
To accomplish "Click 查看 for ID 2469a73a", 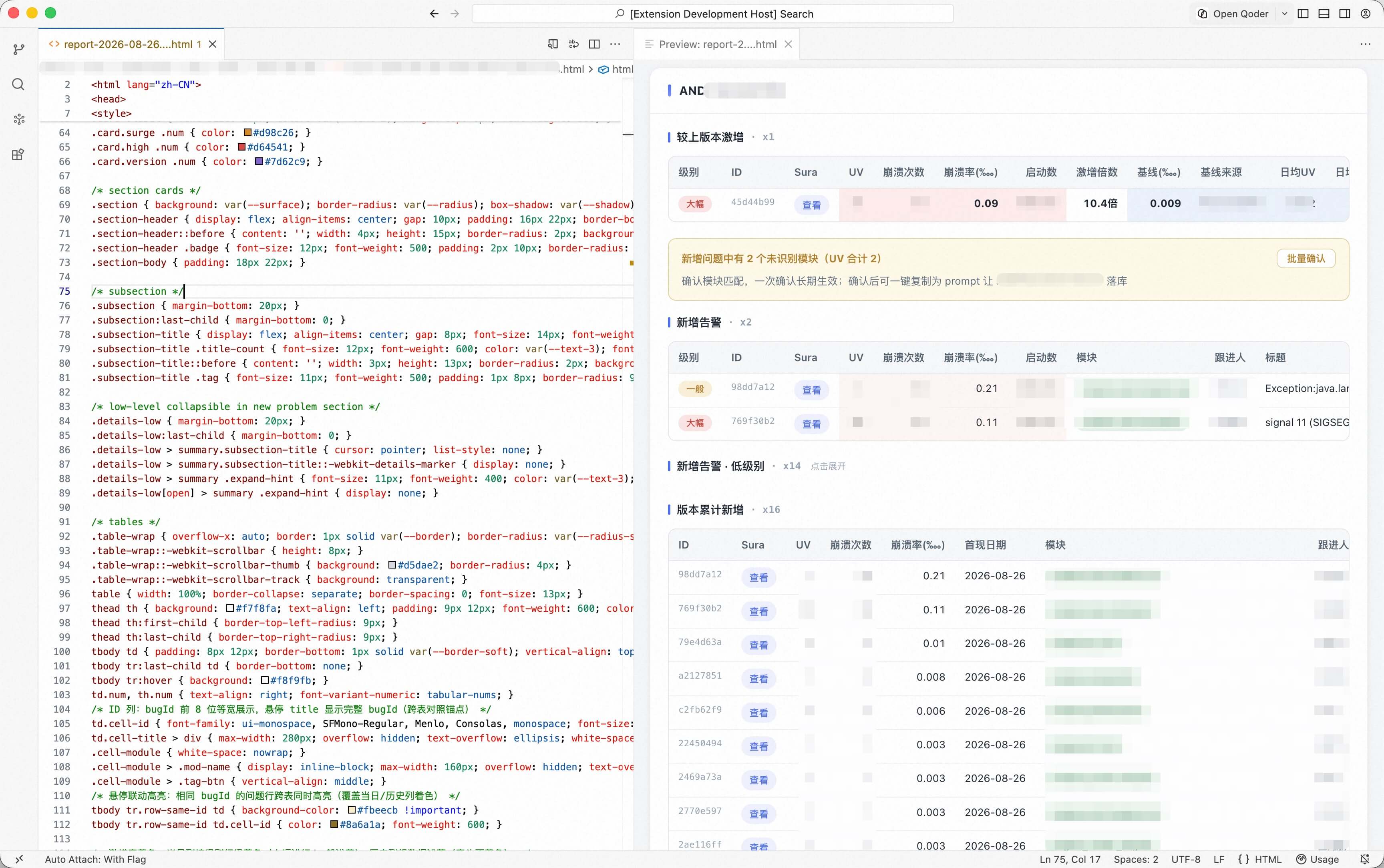I will (x=758, y=780).
